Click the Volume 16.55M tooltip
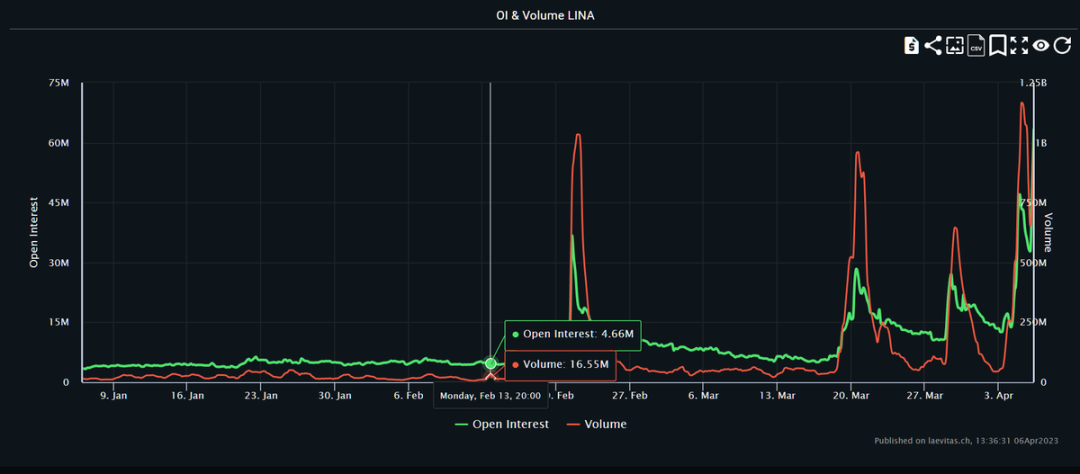Viewport: 1080px width, 474px height. 566,365
